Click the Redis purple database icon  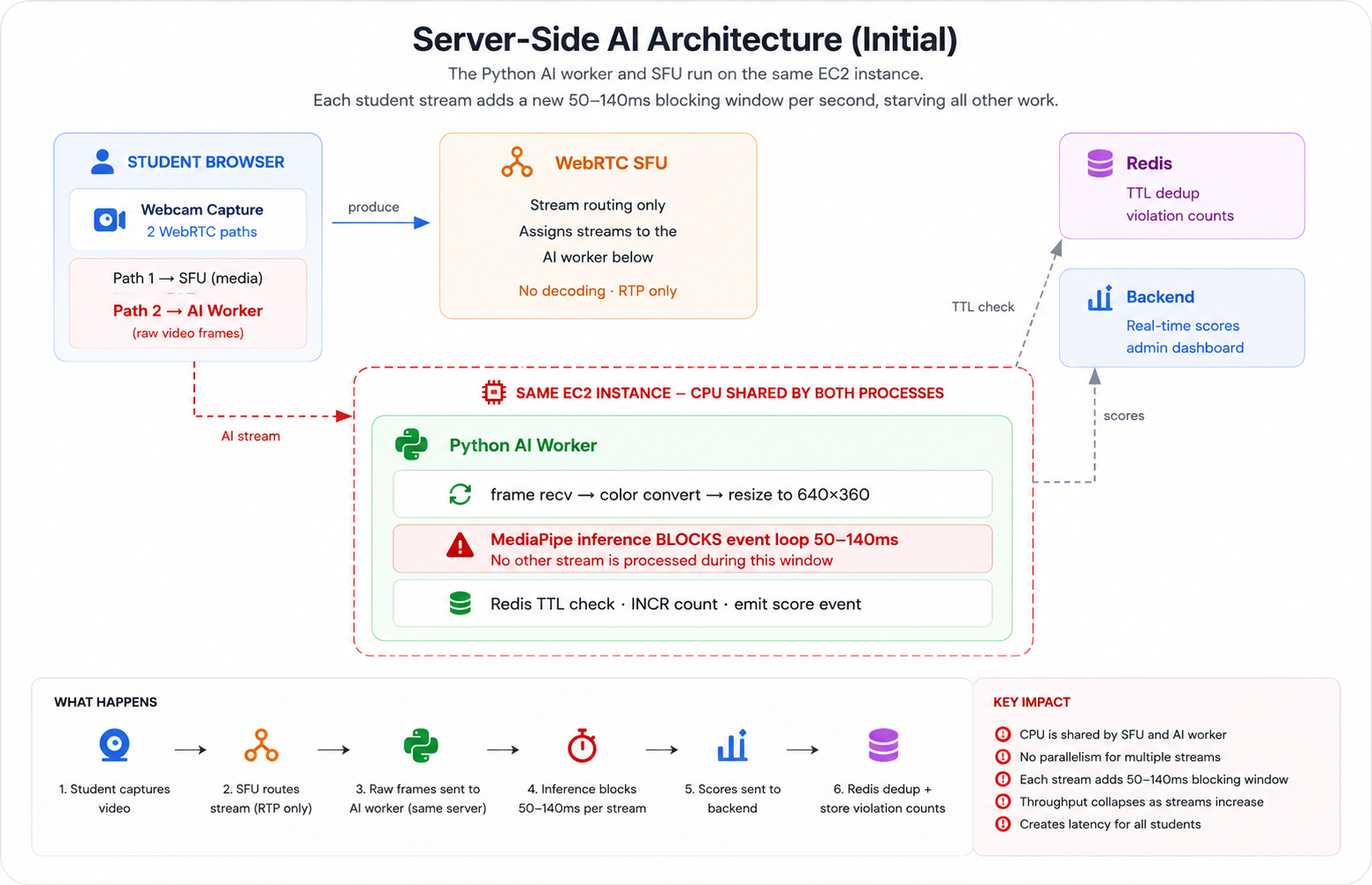(1100, 163)
